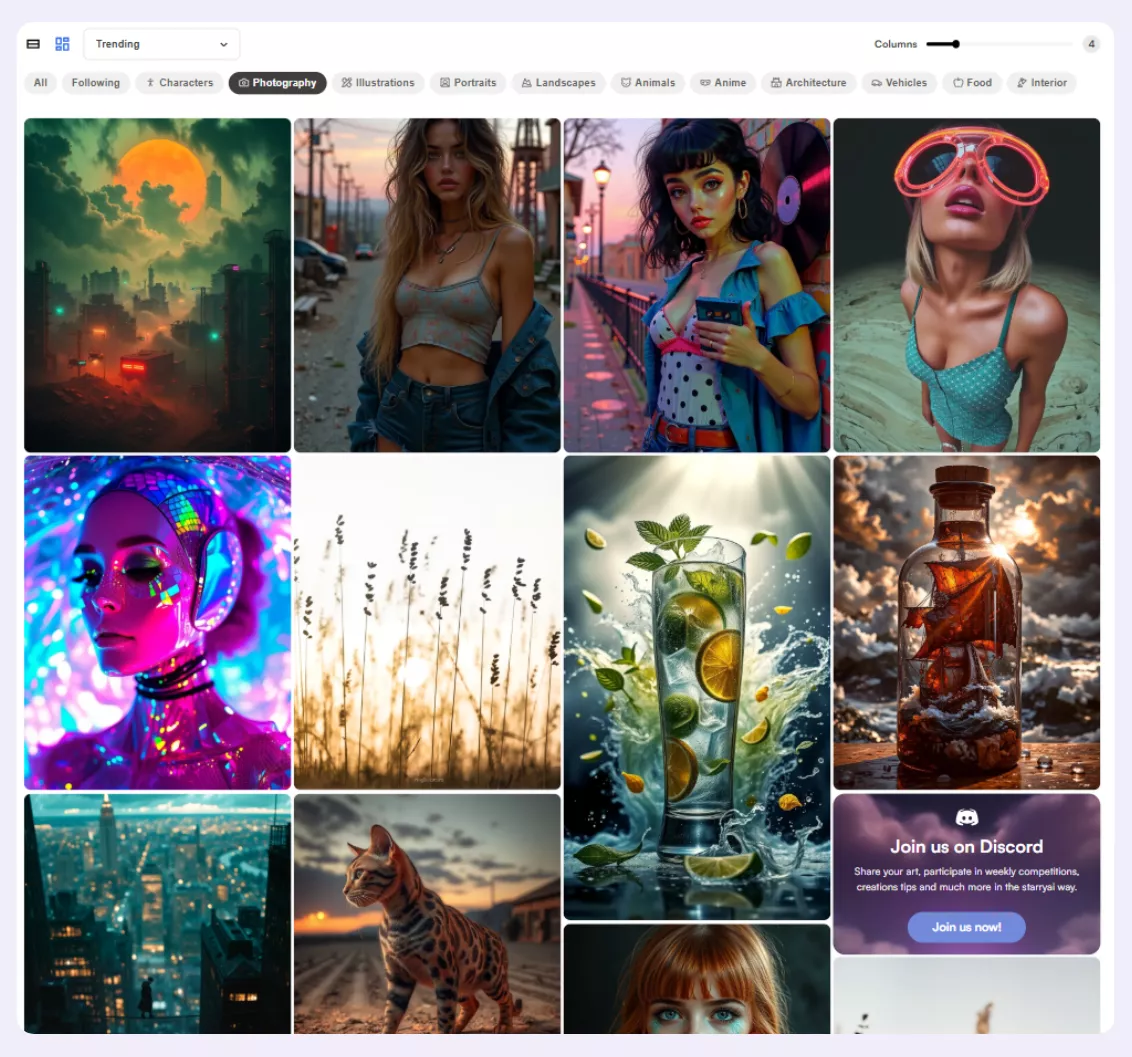This screenshot has height=1057, width=1132.
Task: Open the holographic neon face image
Action: click(157, 622)
